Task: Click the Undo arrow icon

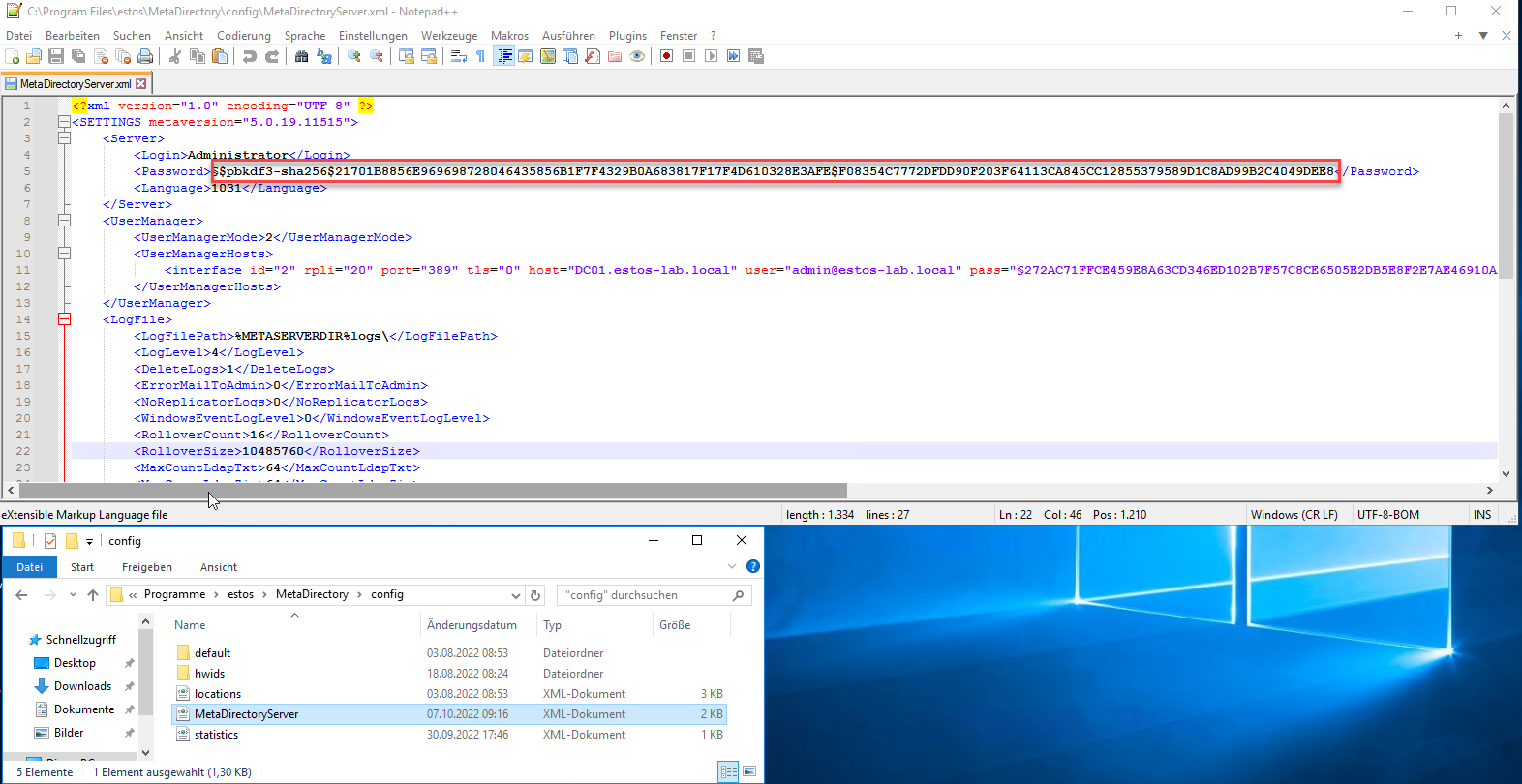Action: tap(250, 56)
